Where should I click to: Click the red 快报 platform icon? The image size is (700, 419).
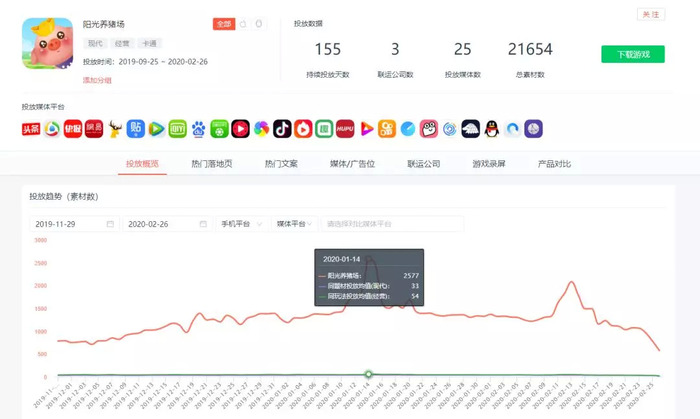tap(73, 129)
